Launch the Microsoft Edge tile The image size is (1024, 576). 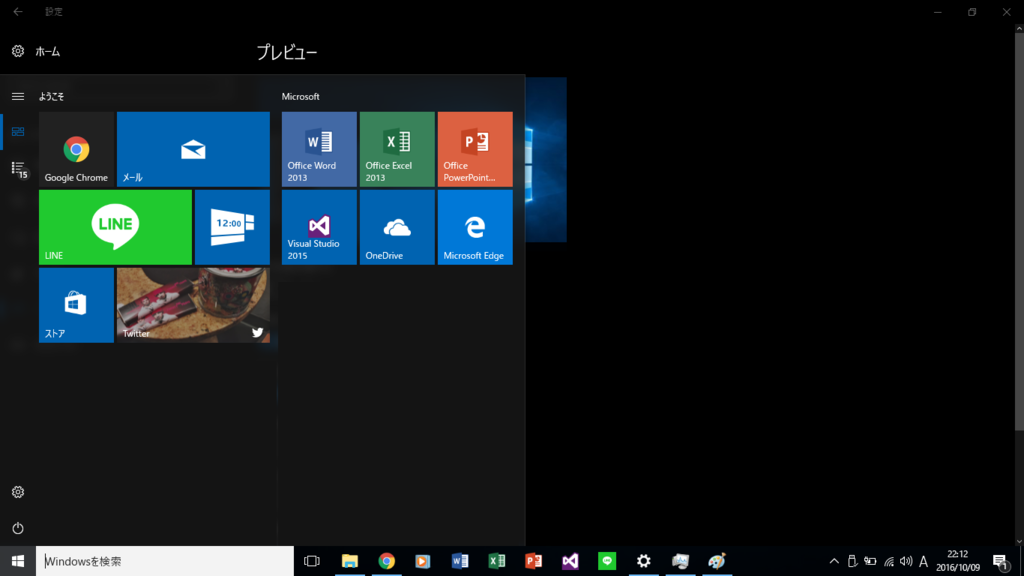[x=475, y=227]
